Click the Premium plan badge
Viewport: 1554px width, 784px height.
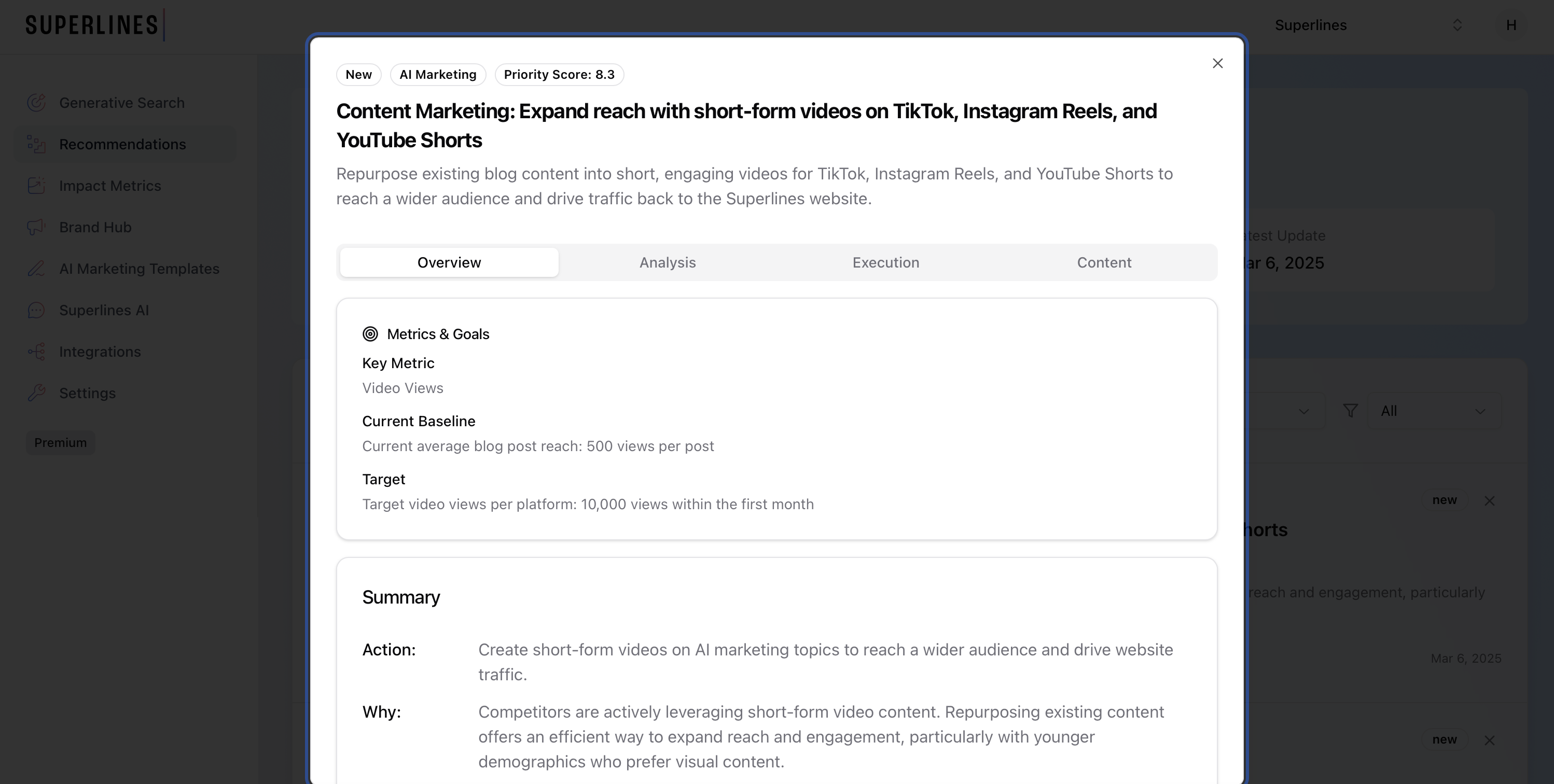pos(60,443)
